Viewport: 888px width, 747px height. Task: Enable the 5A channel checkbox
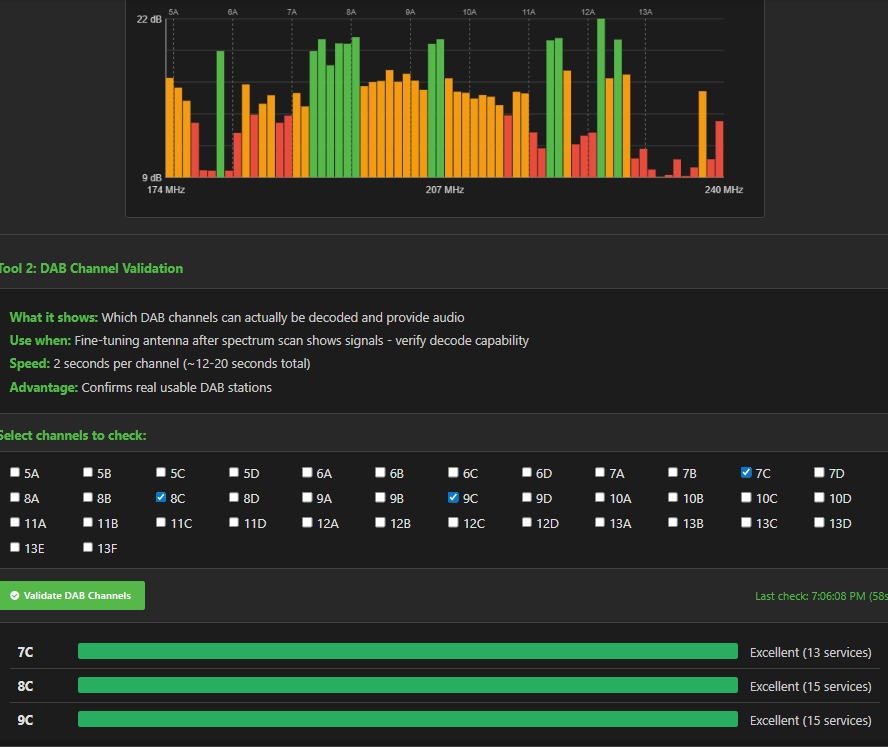pos(15,473)
